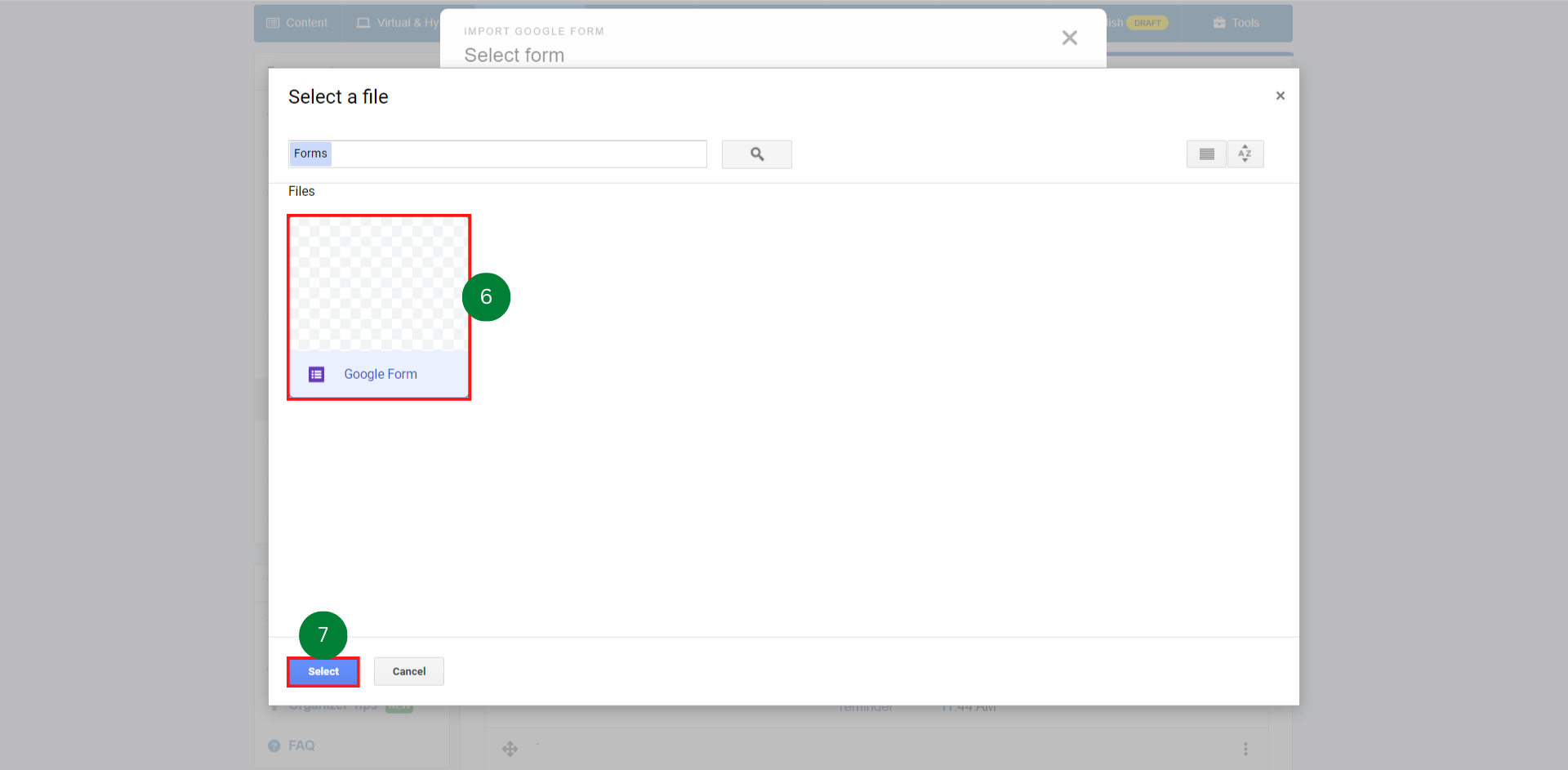Click the Forms search input field
Viewport: 1568px width, 770px height.
point(497,154)
